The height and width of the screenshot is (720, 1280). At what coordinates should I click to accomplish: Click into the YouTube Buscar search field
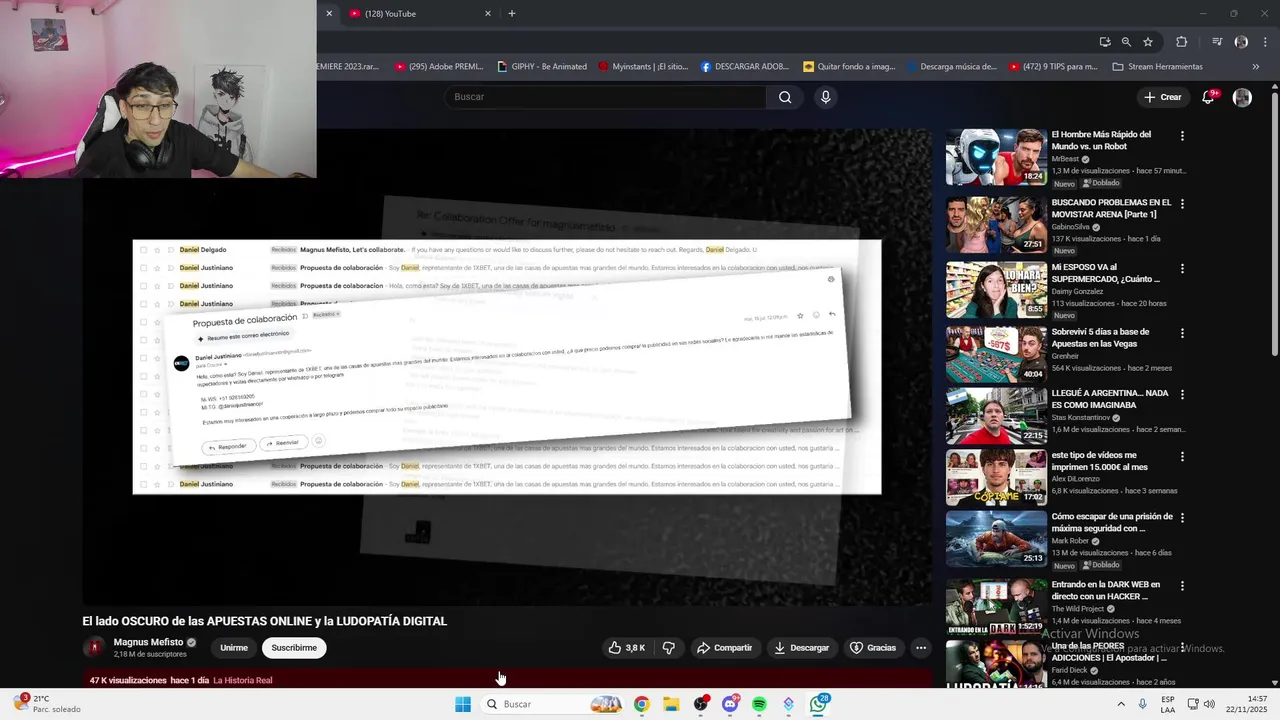point(605,97)
